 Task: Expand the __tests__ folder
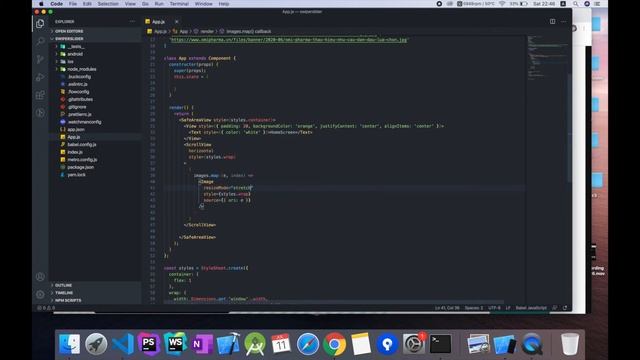(x=76, y=47)
